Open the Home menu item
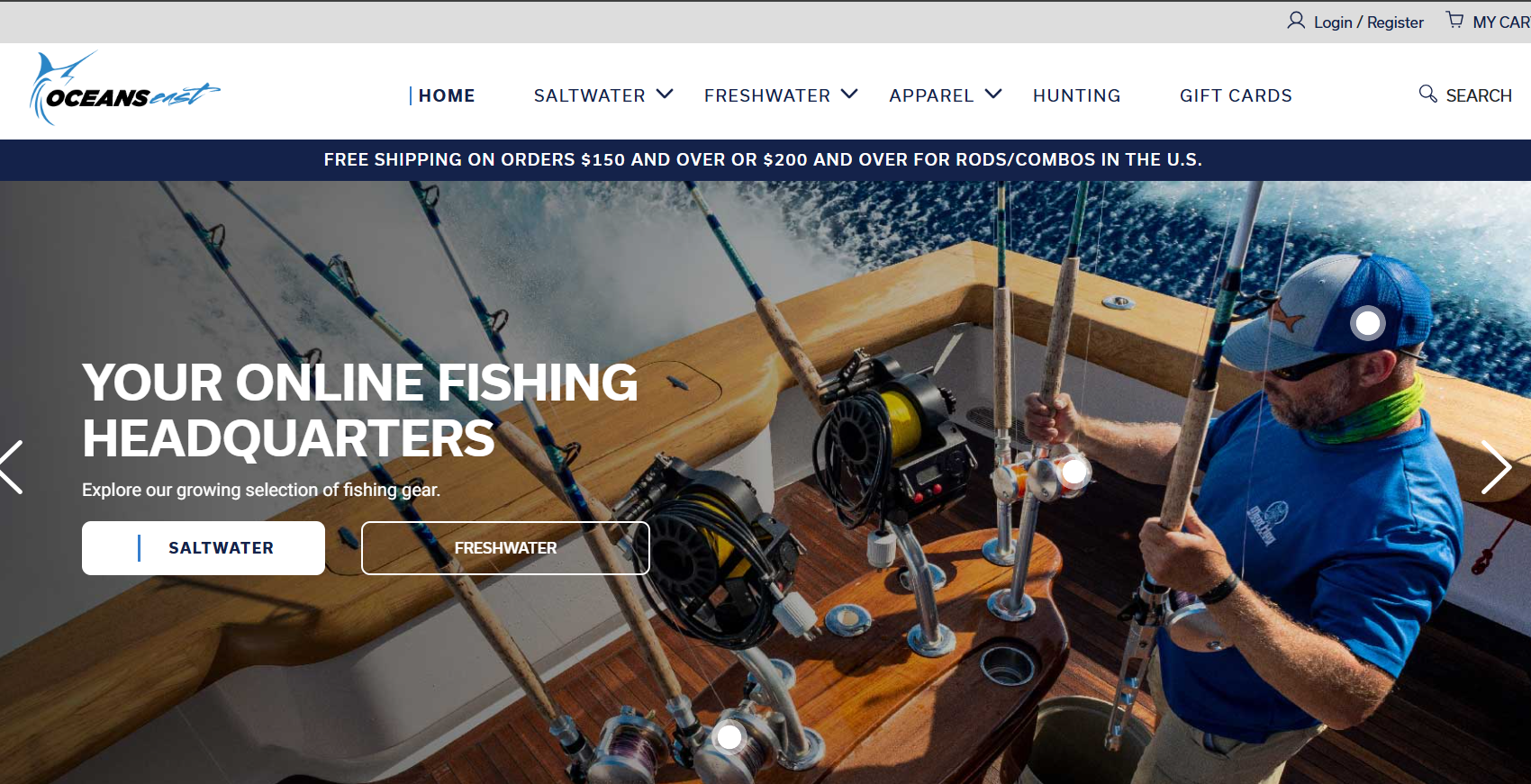This screenshot has width=1531, height=784. [x=447, y=95]
